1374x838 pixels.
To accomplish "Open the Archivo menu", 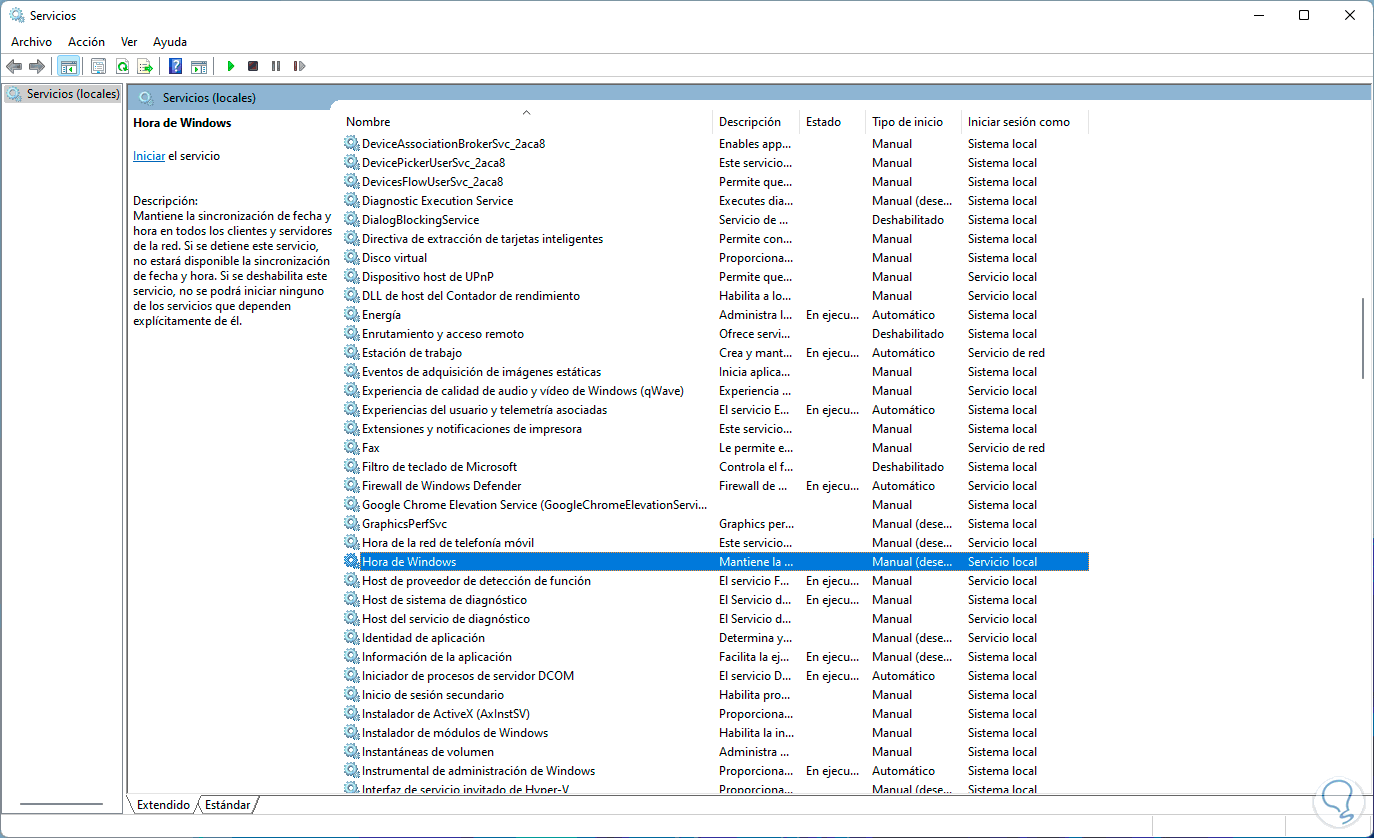I will 31,42.
